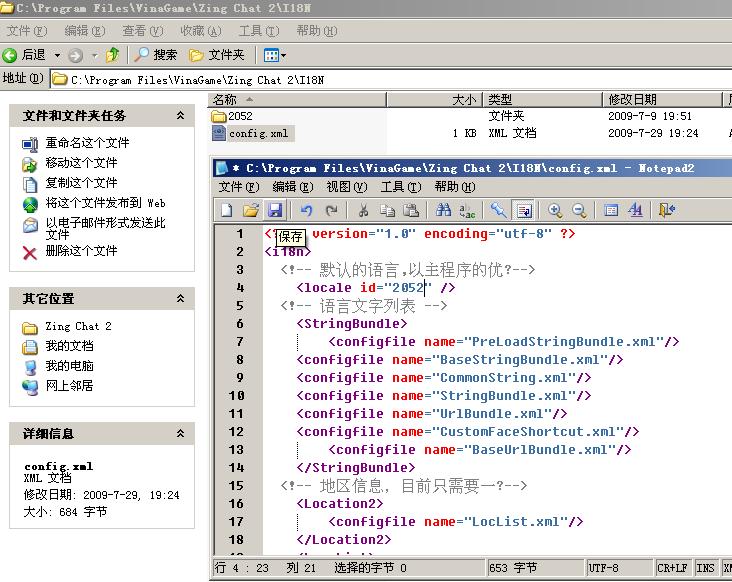The width and height of the screenshot is (732, 582).
Task: Open the Notepad2 编辑(E) menu
Action: [x=293, y=187]
